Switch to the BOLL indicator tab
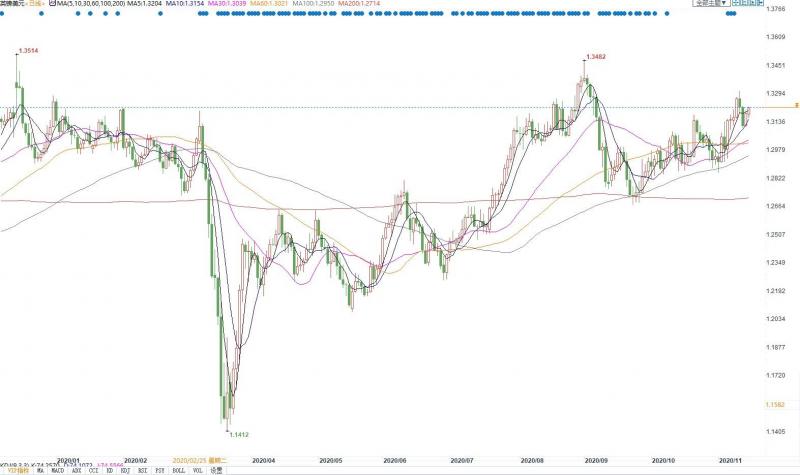The image size is (800, 475). tap(179, 471)
